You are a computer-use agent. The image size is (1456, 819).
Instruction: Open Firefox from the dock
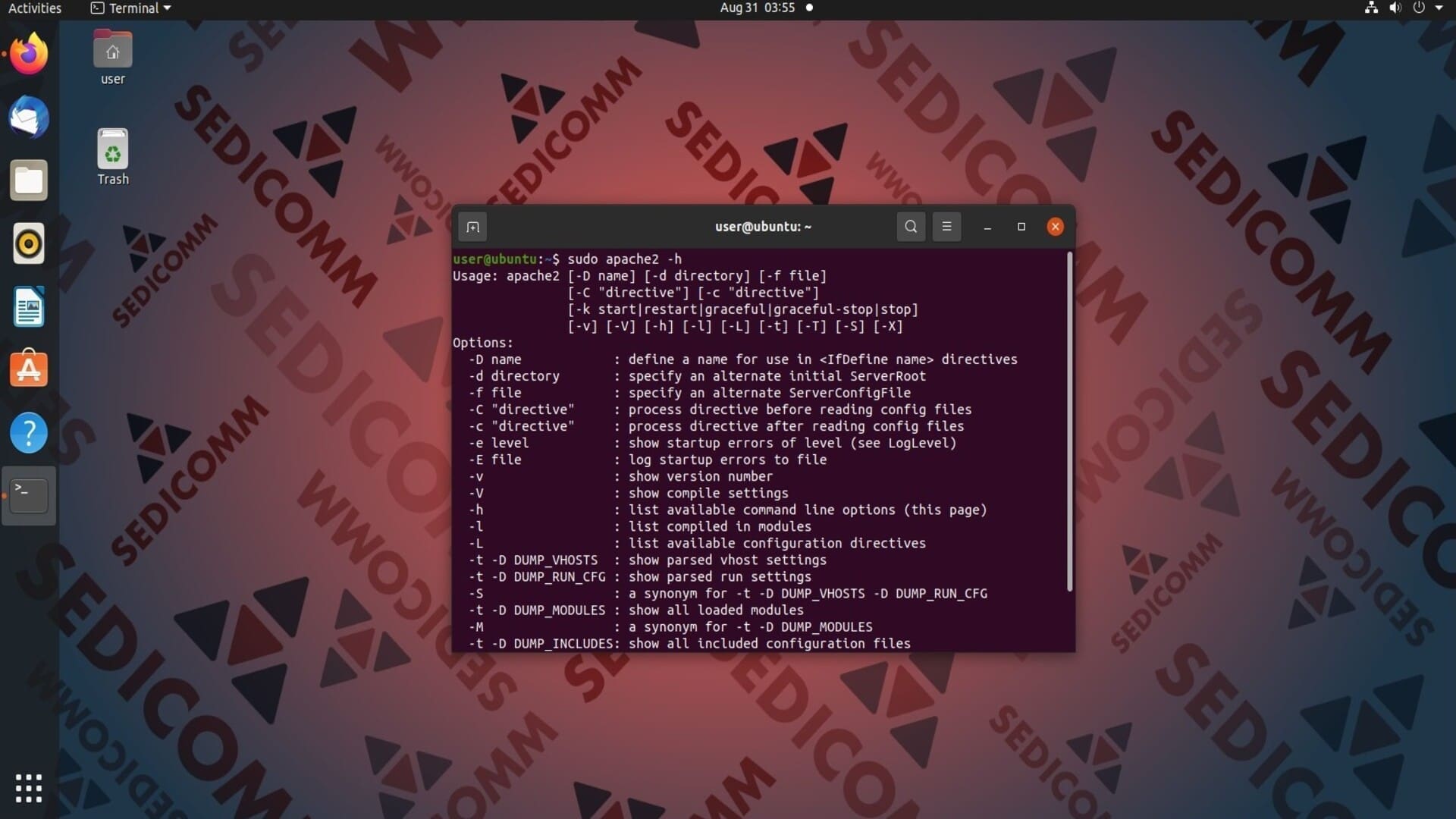tap(29, 54)
